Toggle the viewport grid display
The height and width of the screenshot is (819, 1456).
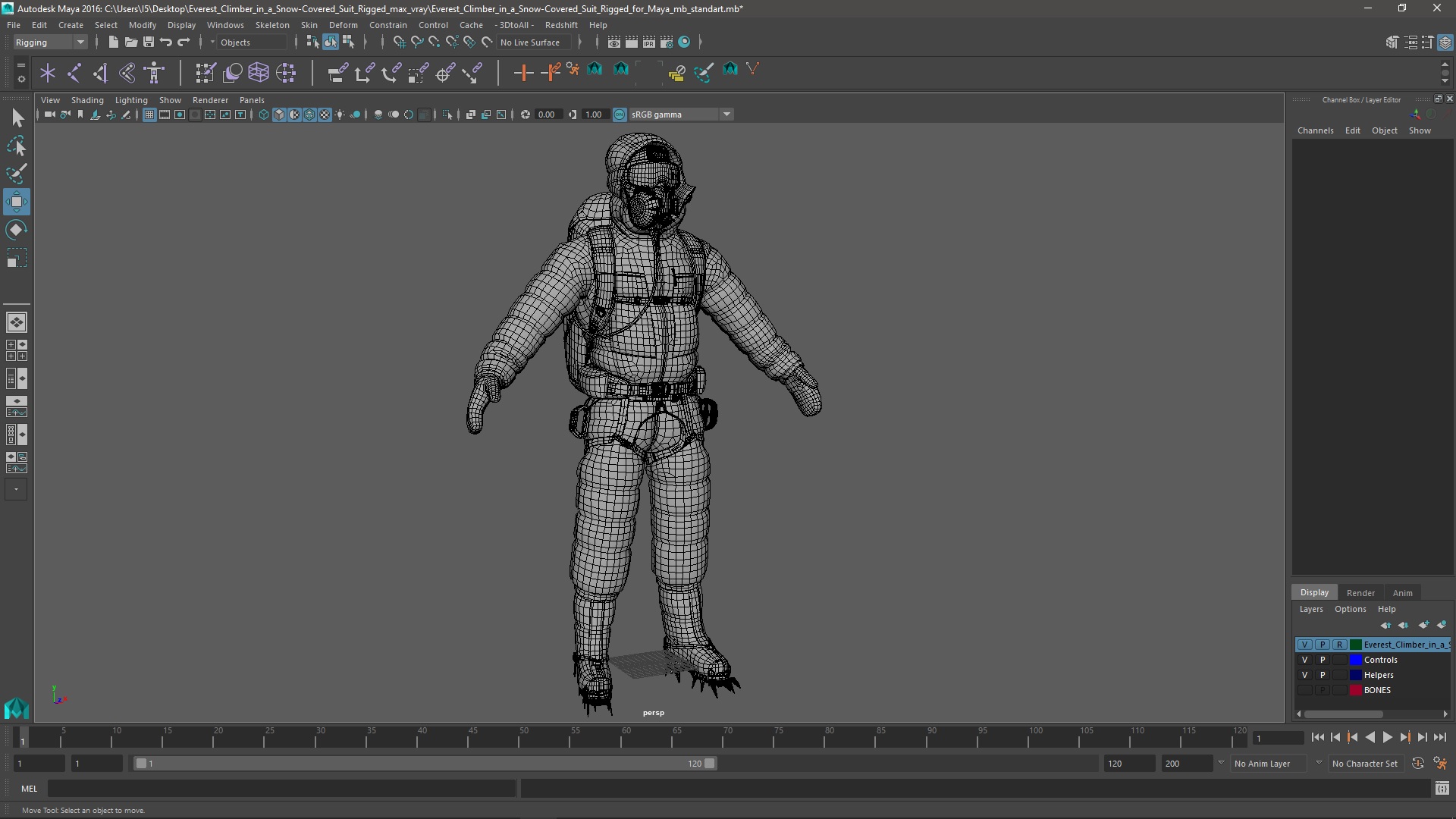[149, 115]
